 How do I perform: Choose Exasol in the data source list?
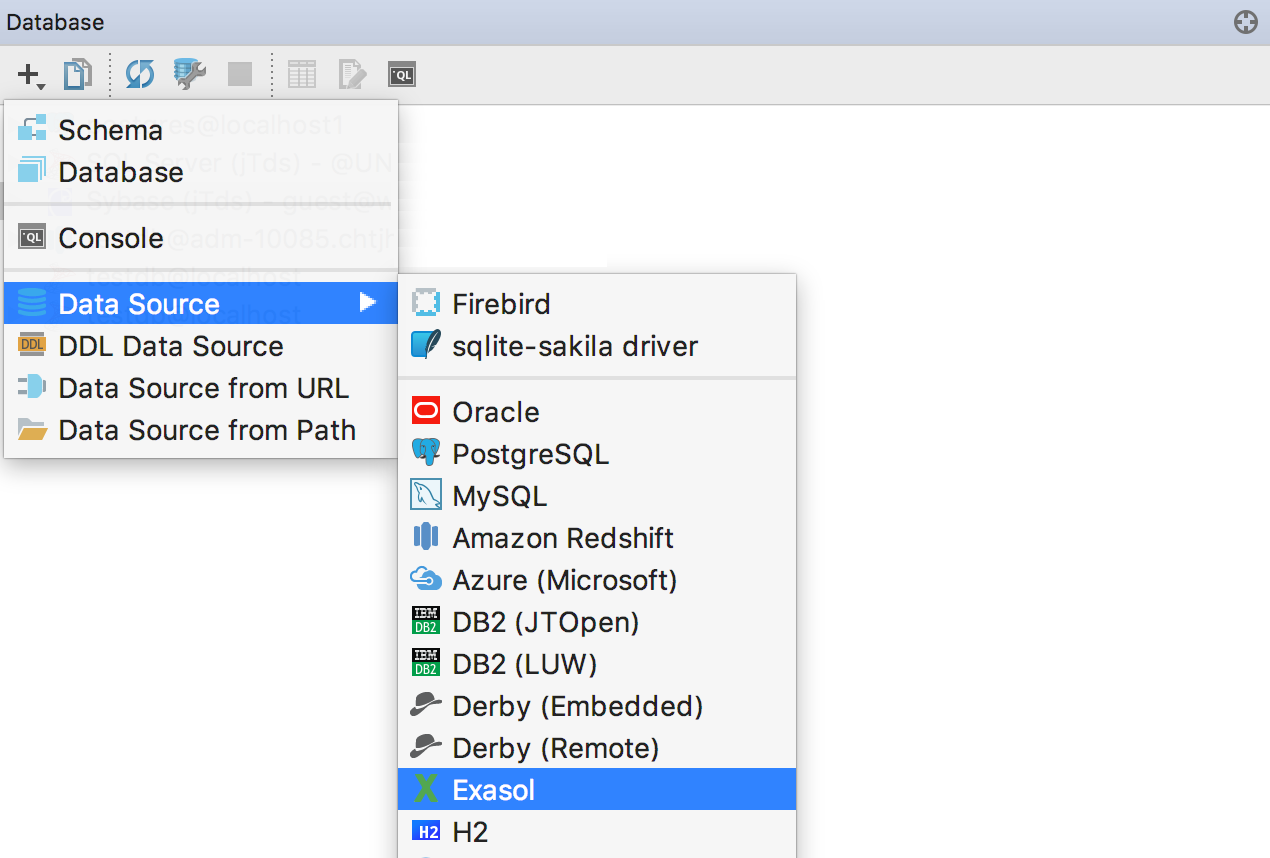(597, 790)
